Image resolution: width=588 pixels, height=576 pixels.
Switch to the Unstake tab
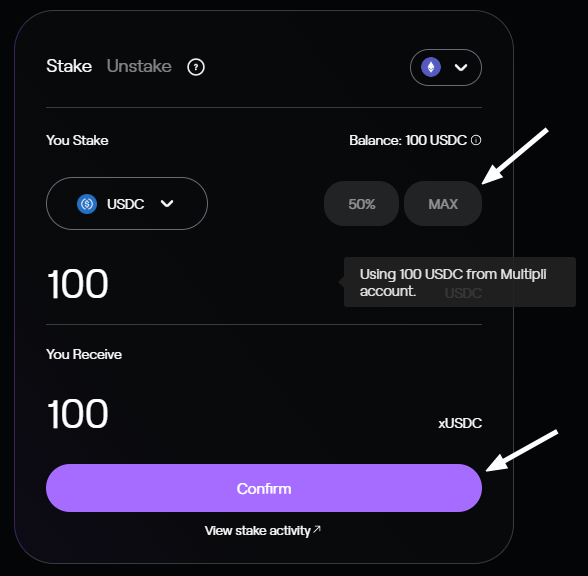click(x=139, y=66)
